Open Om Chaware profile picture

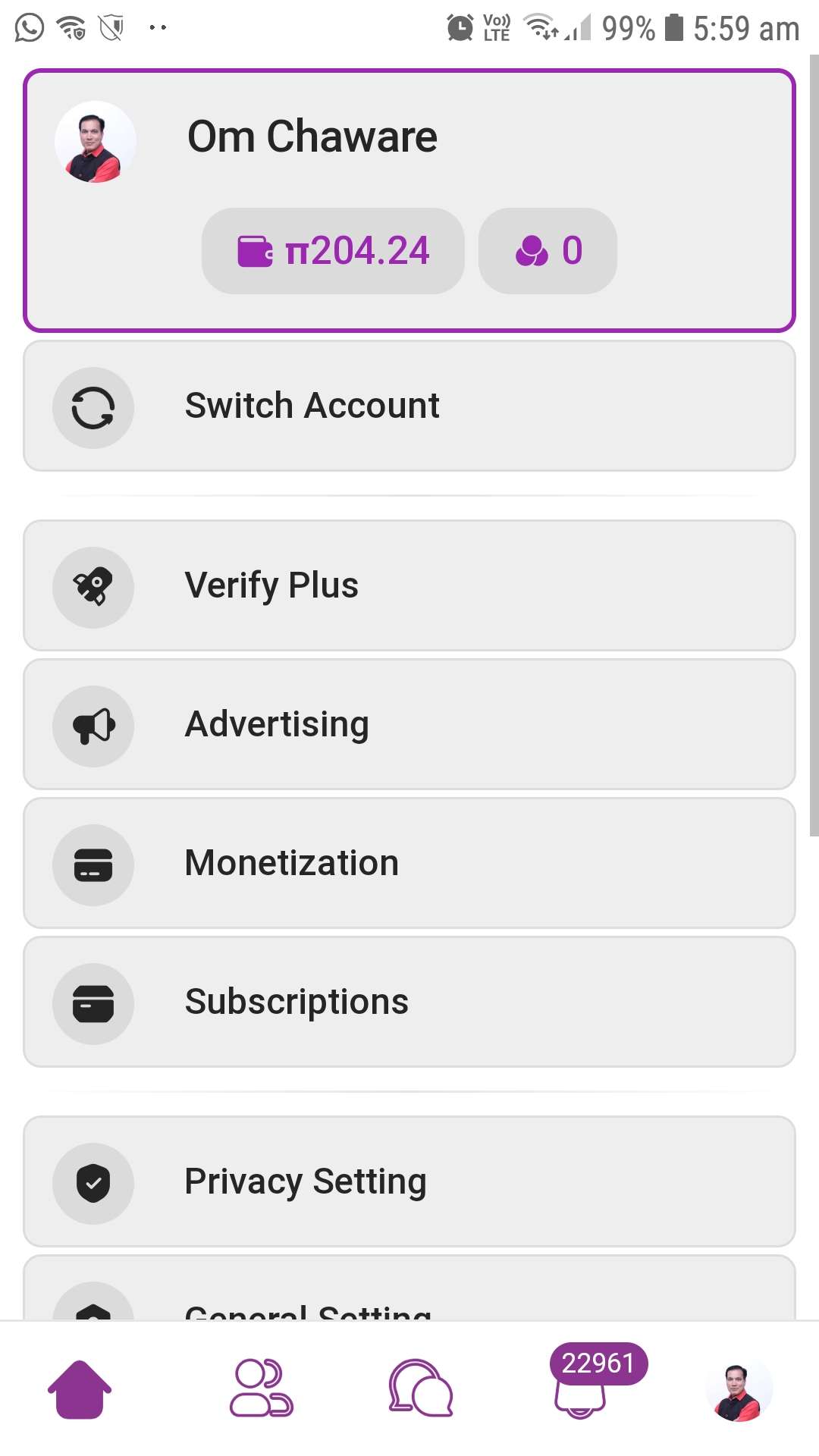click(x=96, y=142)
